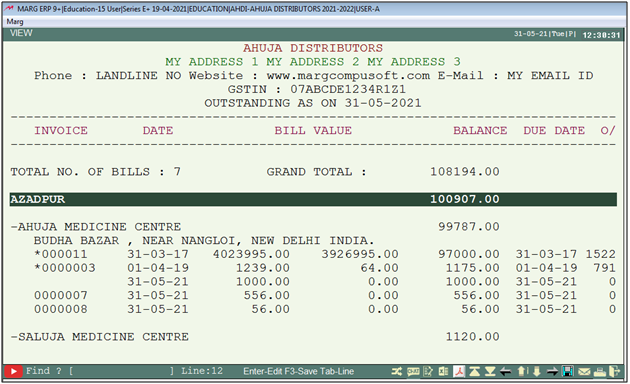This screenshot has height=384, width=630.
Task: Click the Enter-Edit F3-Save Tab-Line hint
Action: point(299,372)
